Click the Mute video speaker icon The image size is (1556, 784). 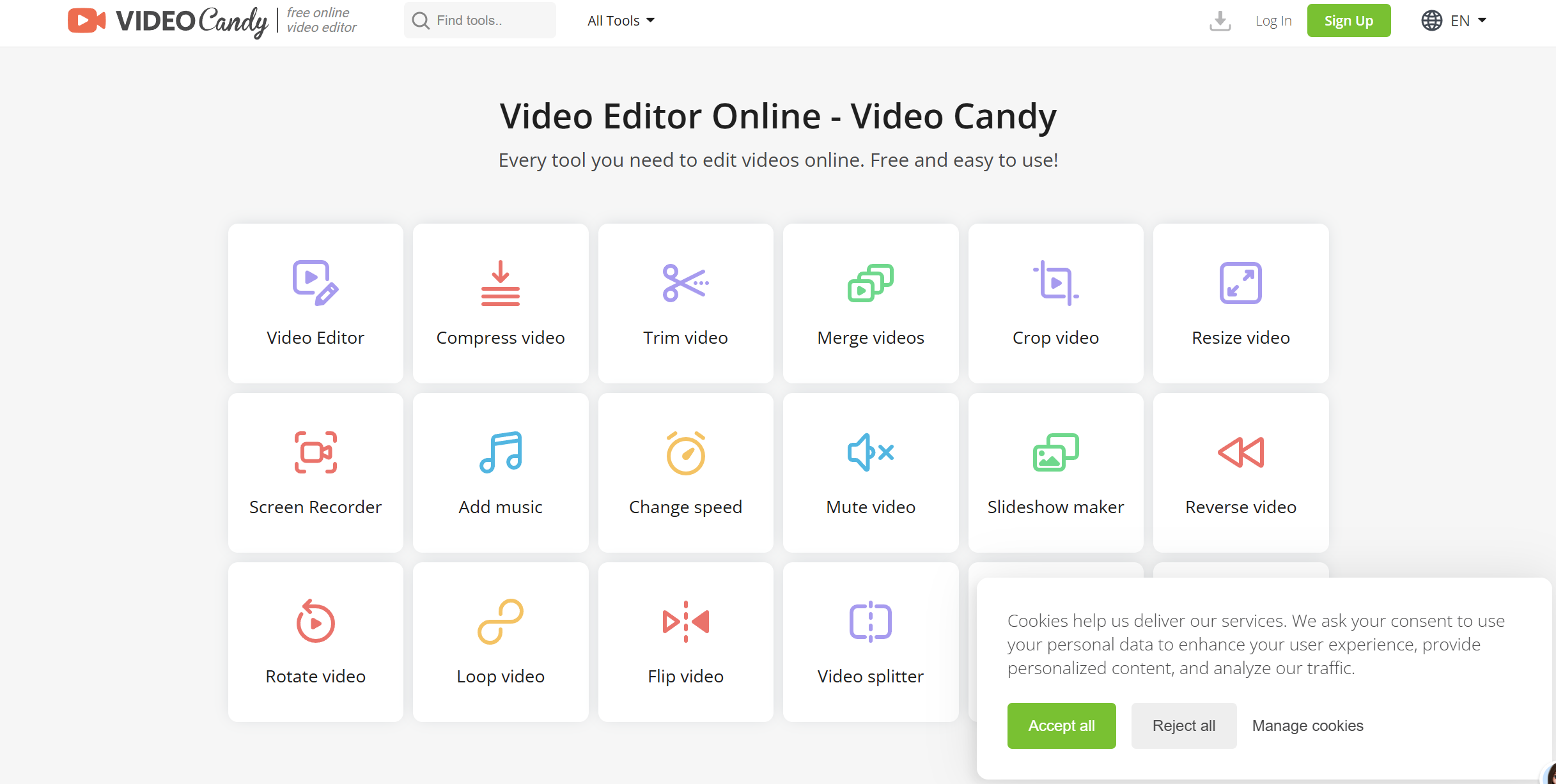871,452
